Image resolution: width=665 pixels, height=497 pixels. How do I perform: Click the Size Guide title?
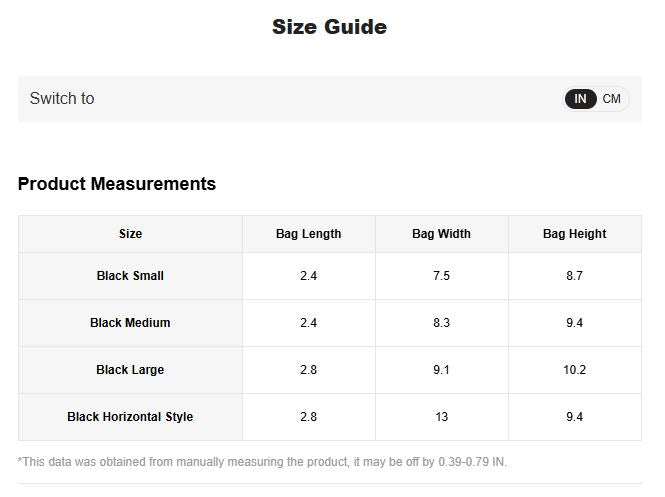pyautogui.click(x=329, y=27)
